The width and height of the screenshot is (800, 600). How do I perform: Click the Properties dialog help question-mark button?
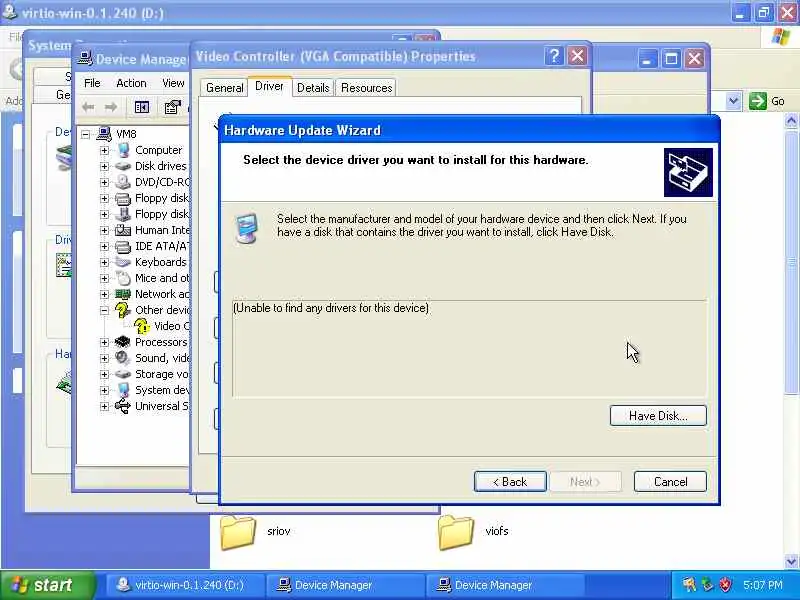[x=554, y=56]
